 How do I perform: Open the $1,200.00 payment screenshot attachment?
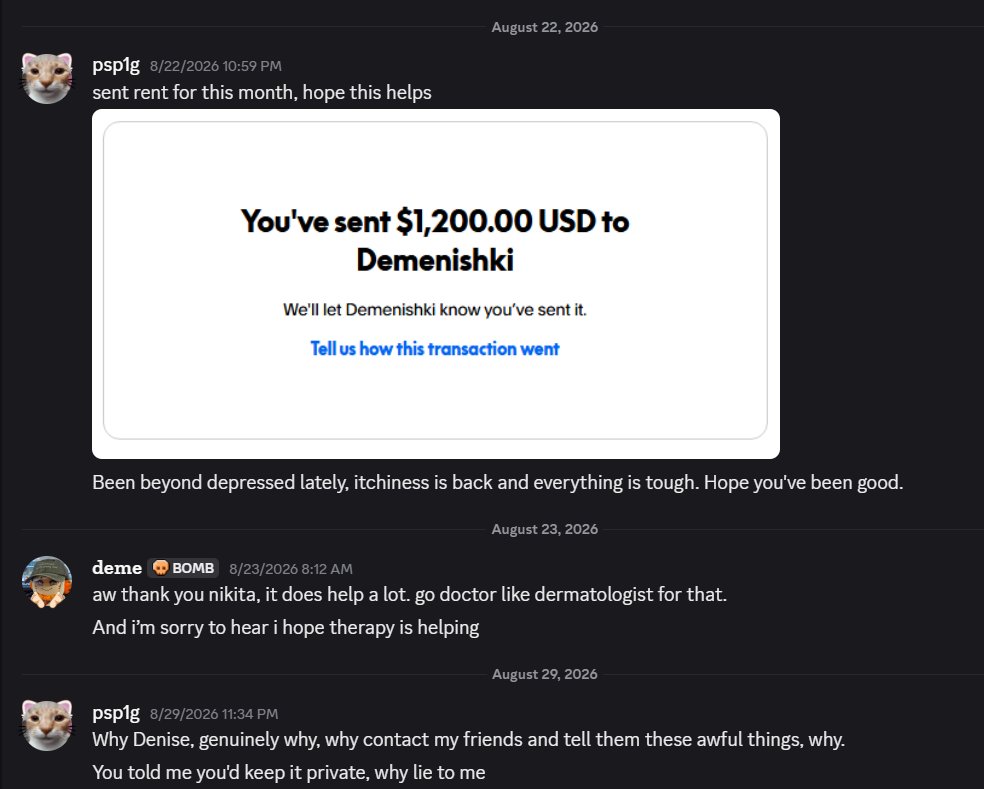coord(436,284)
